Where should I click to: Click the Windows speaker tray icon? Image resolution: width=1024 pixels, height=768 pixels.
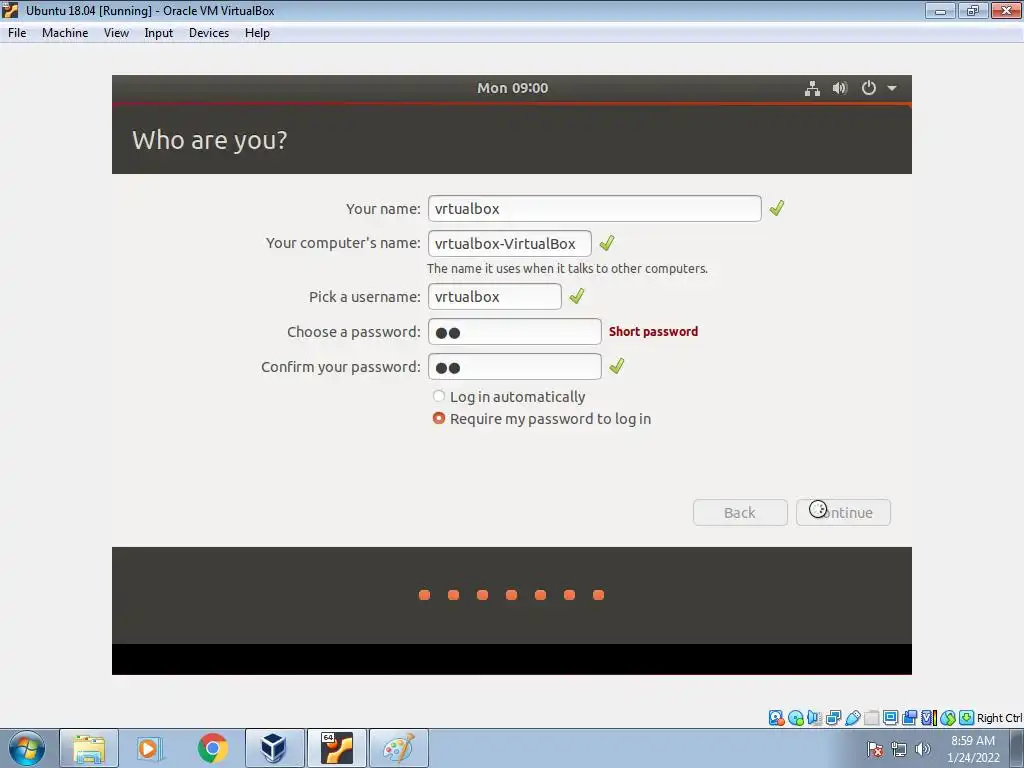922,749
